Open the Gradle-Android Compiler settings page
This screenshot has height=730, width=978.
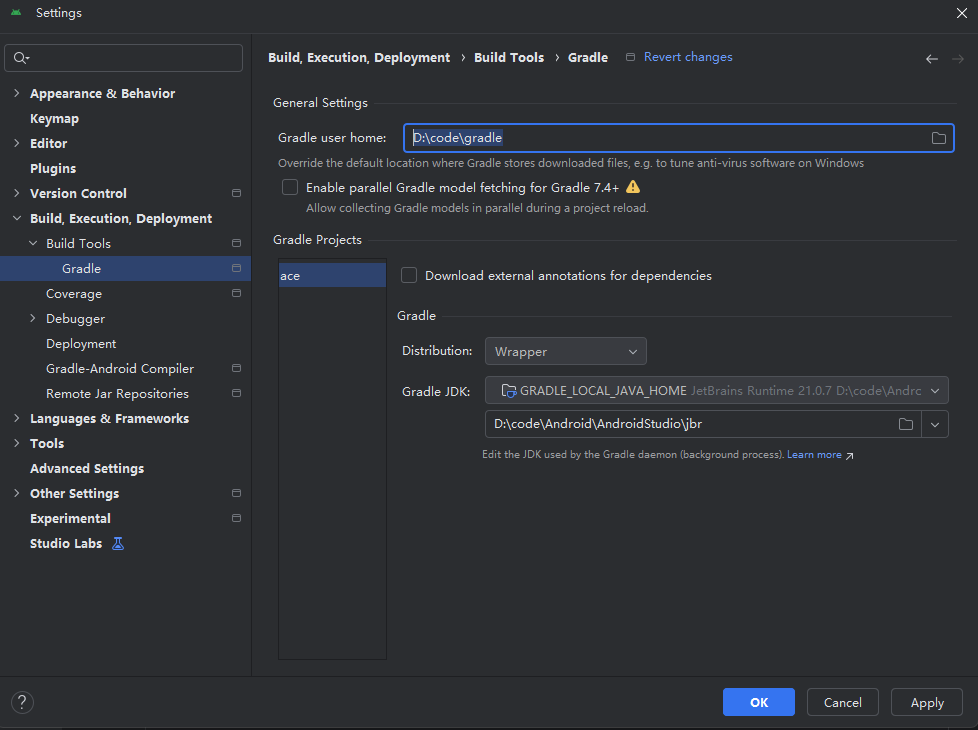pyautogui.click(x=120, y=369)
